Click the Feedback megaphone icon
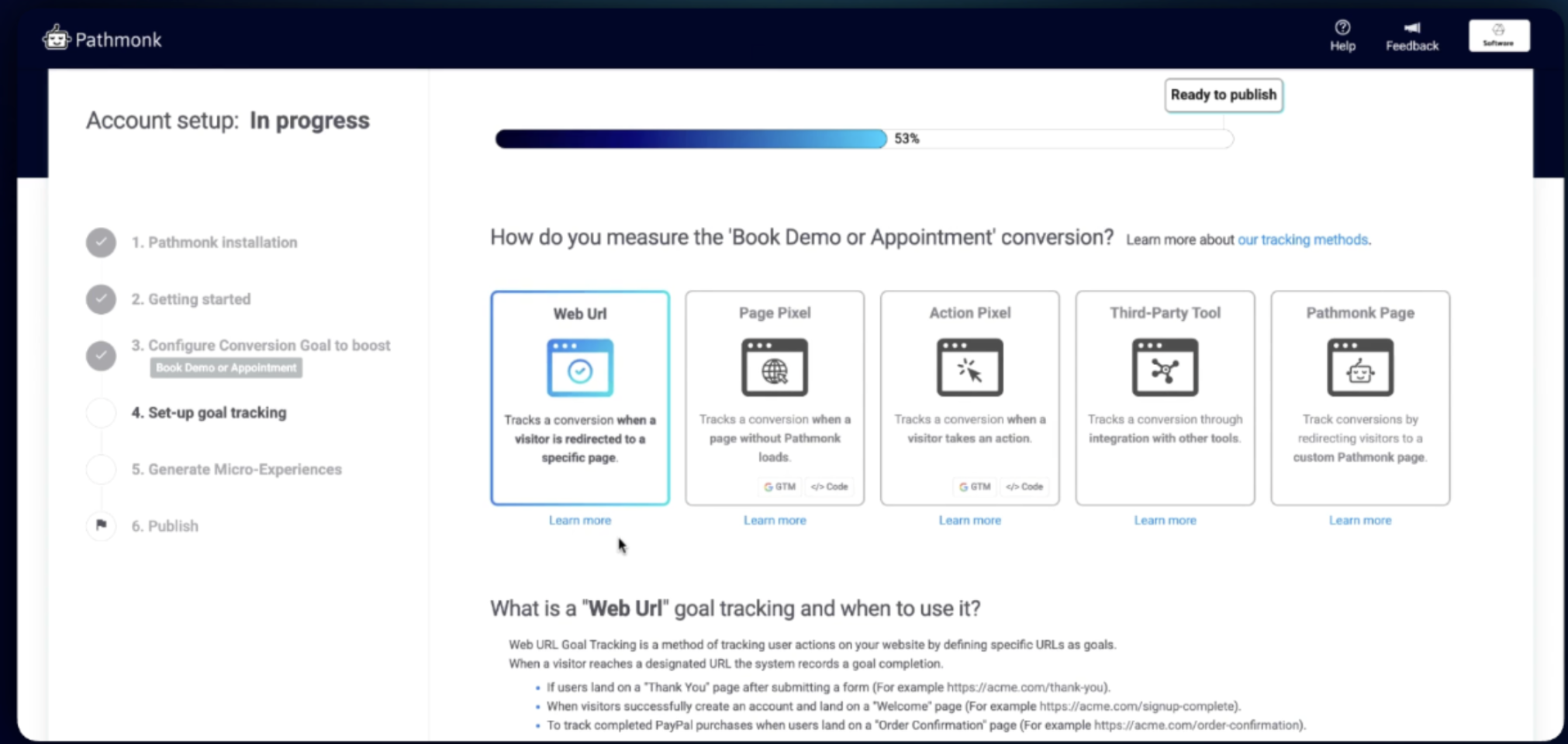The image size is (1568, 744). pos(1412,28)
